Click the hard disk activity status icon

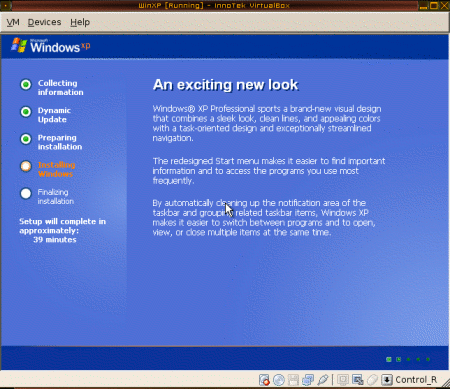click(x=264, y=380)
